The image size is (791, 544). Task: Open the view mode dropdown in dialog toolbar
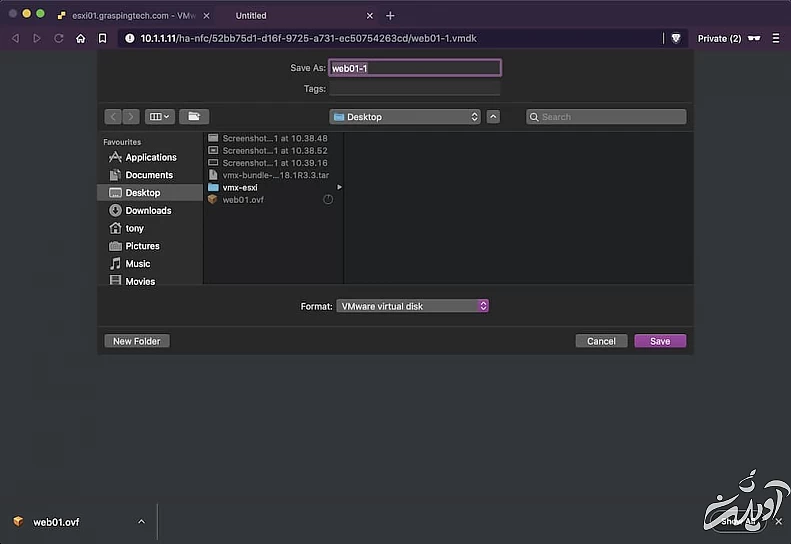coord(160,117)
